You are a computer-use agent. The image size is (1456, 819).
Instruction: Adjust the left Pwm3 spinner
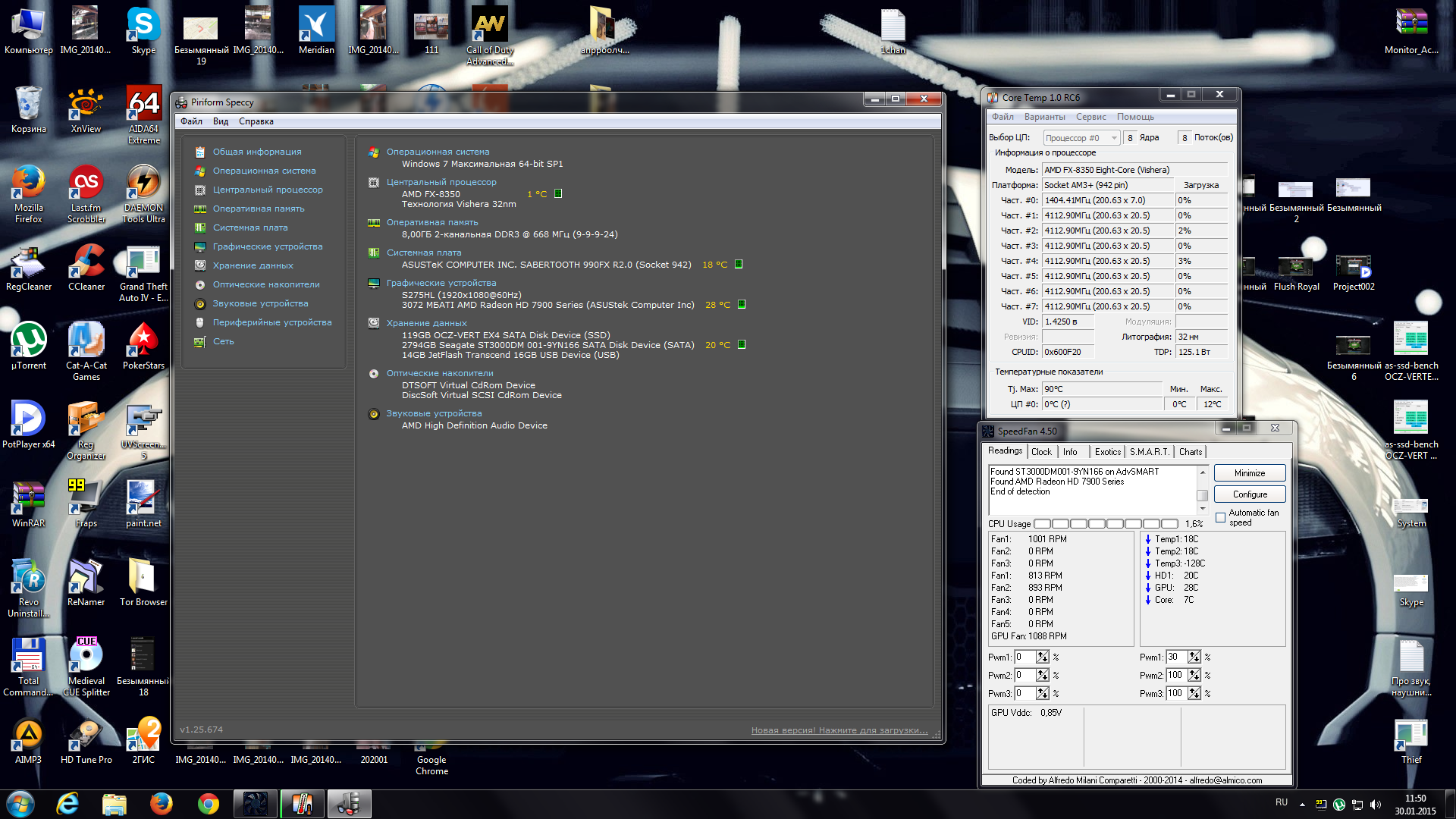[x=1043, y=693]
